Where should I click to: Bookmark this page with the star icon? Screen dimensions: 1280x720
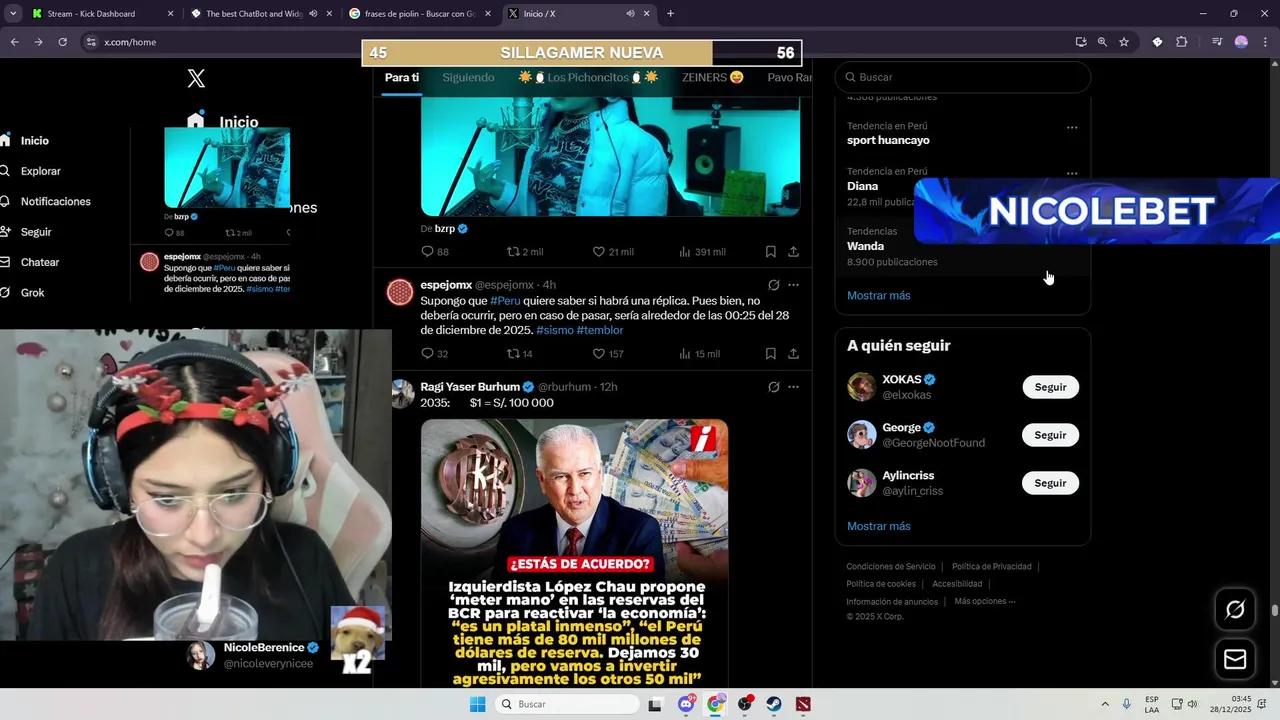tap(1124, 42)
